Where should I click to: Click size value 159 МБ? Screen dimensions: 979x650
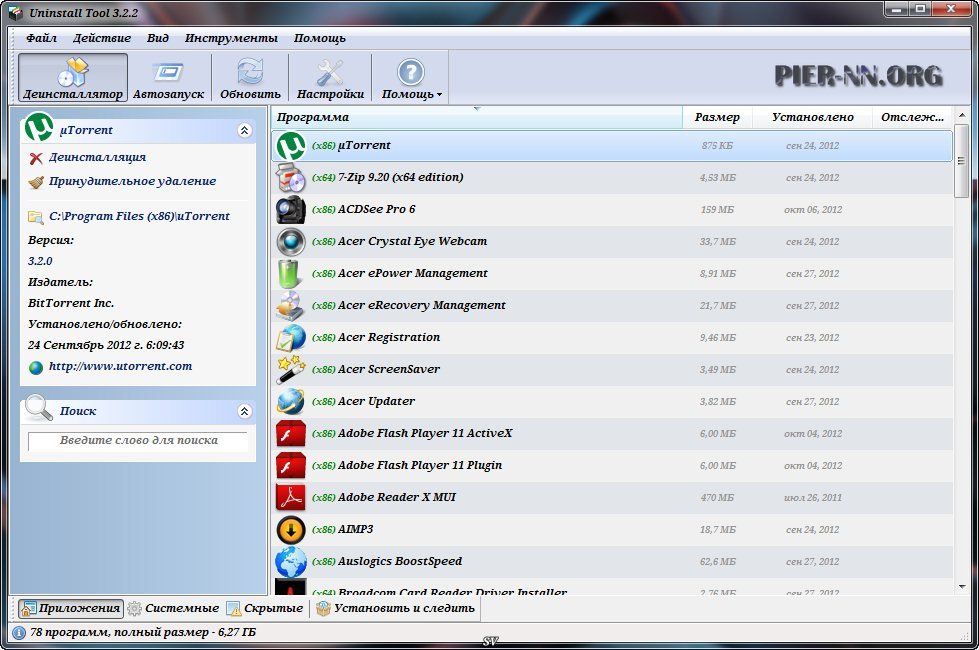click(x=717, y=210)
